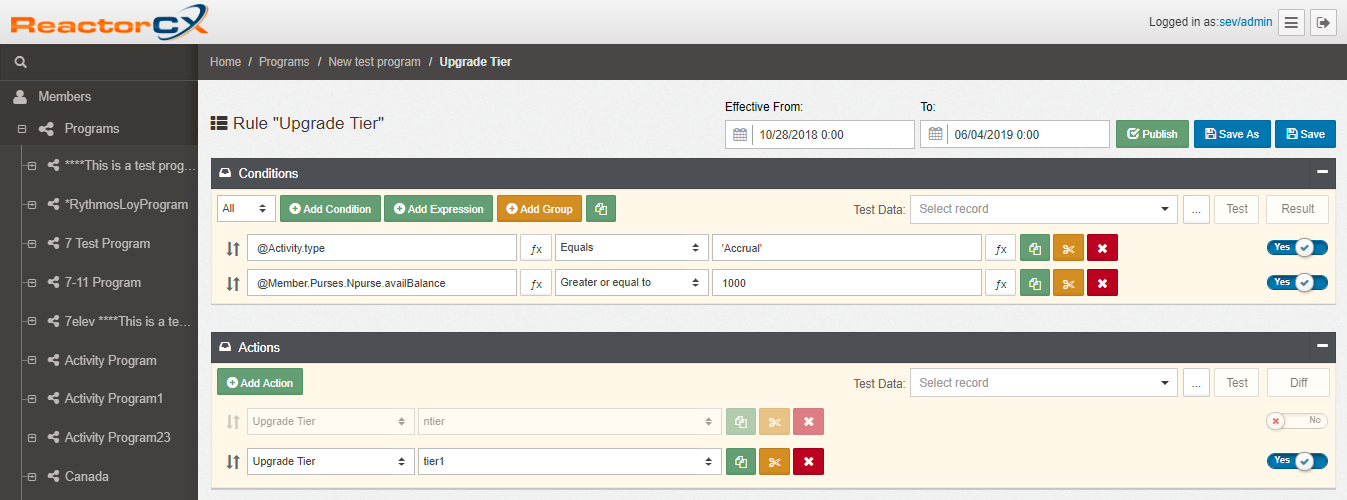Viewport: 1347px width, 500px height.
Task: Cut the availBalance condition with the scissors icon
Action: [x=1068, y=283]
